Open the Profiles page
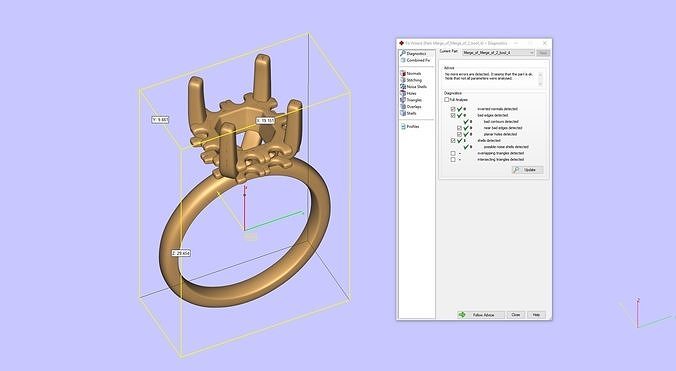The height and width of the screenshot is (371, 676). (x=410, y=127)
